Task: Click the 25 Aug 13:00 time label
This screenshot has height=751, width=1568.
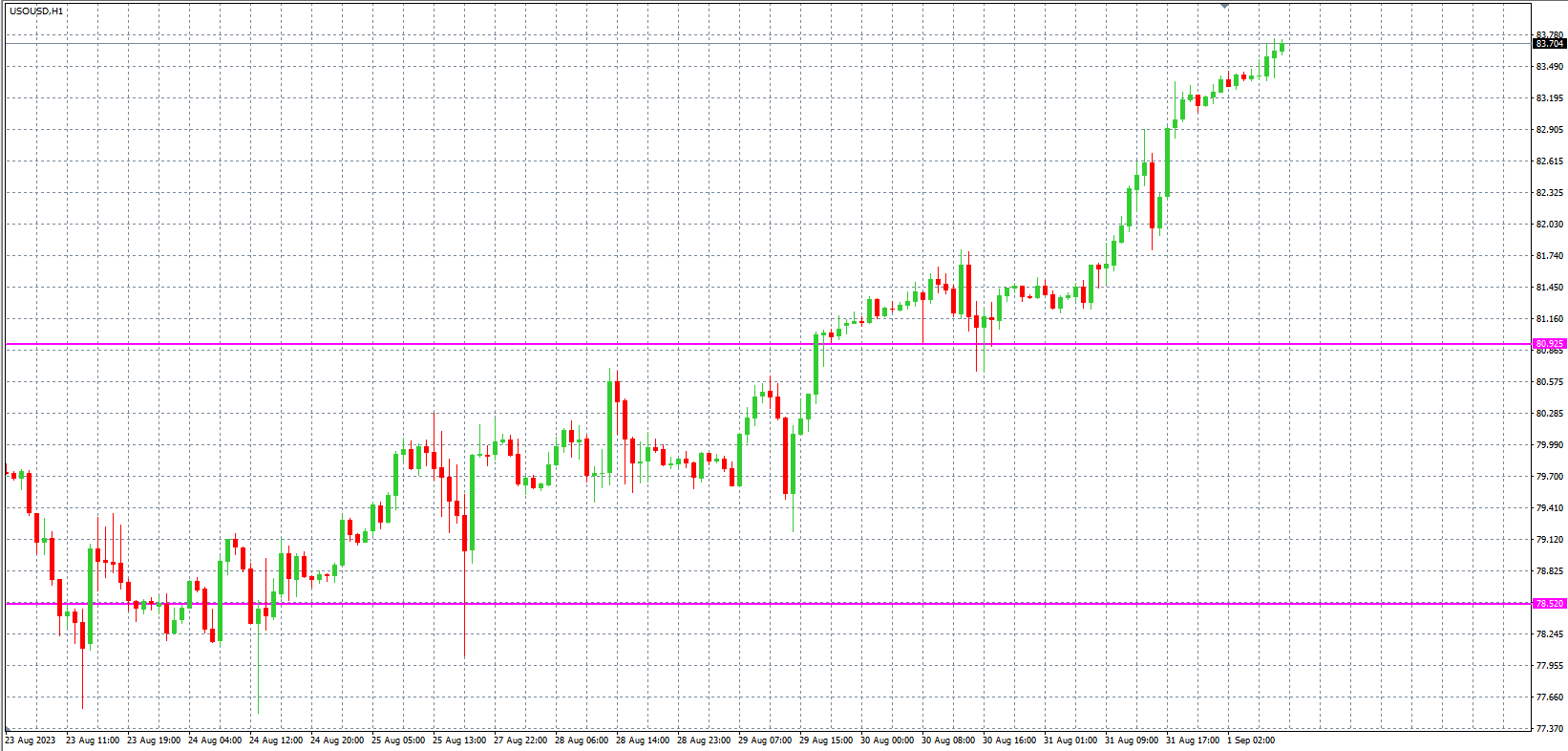Action: (459, 740)
